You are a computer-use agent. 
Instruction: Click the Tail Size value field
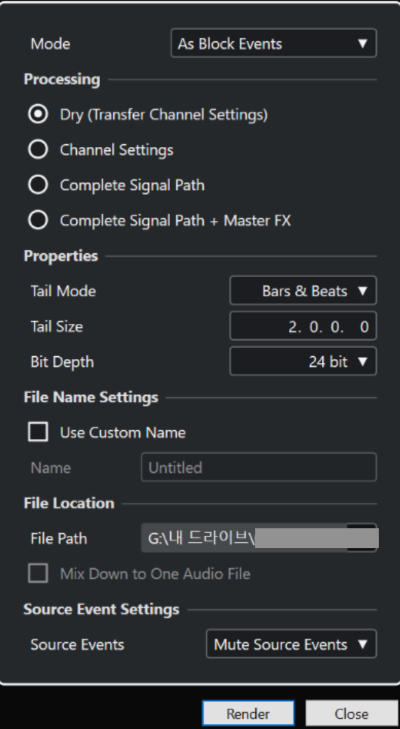click(x=303, y=326)
